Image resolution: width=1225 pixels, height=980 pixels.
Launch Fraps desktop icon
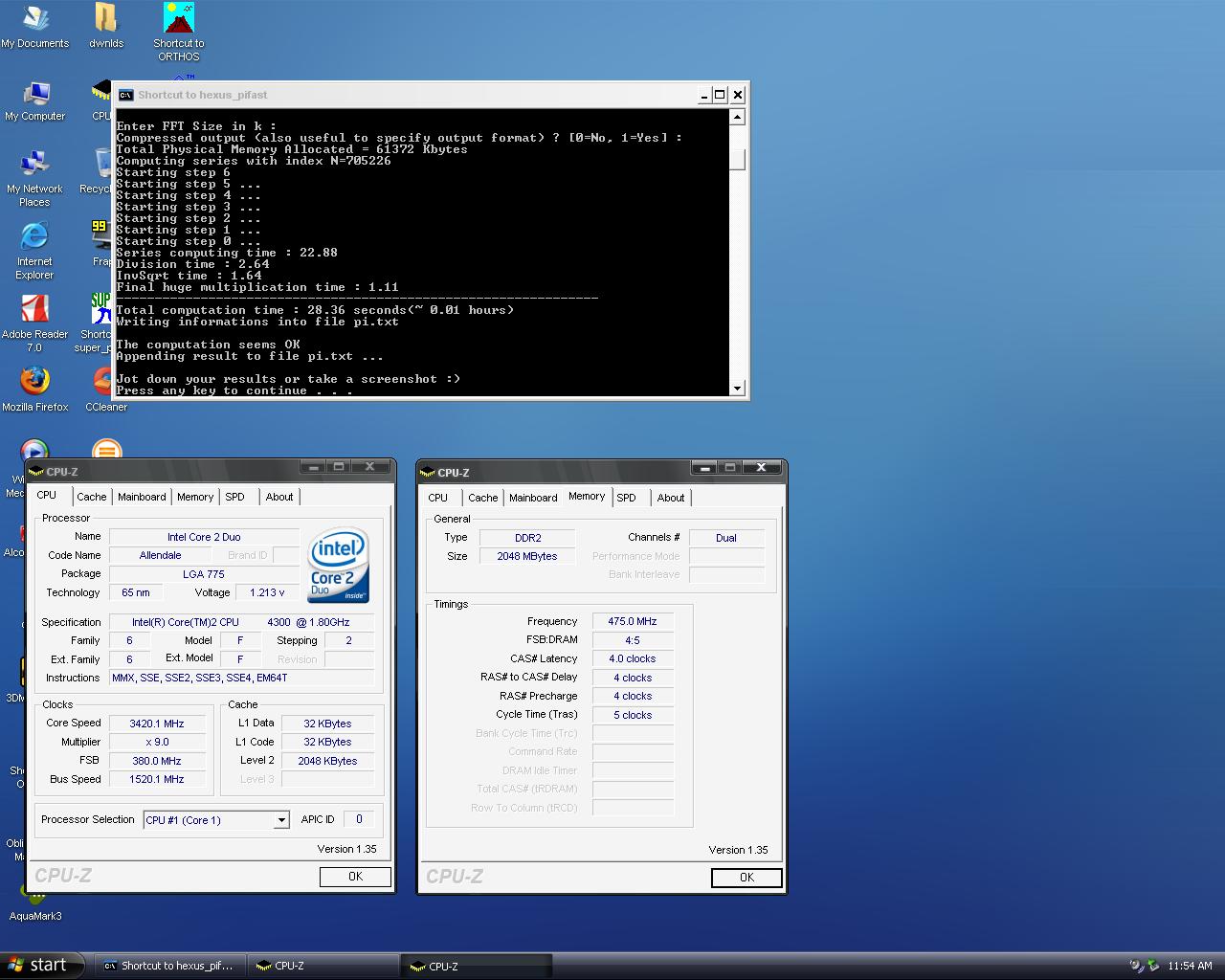click(x=101, y=243)
